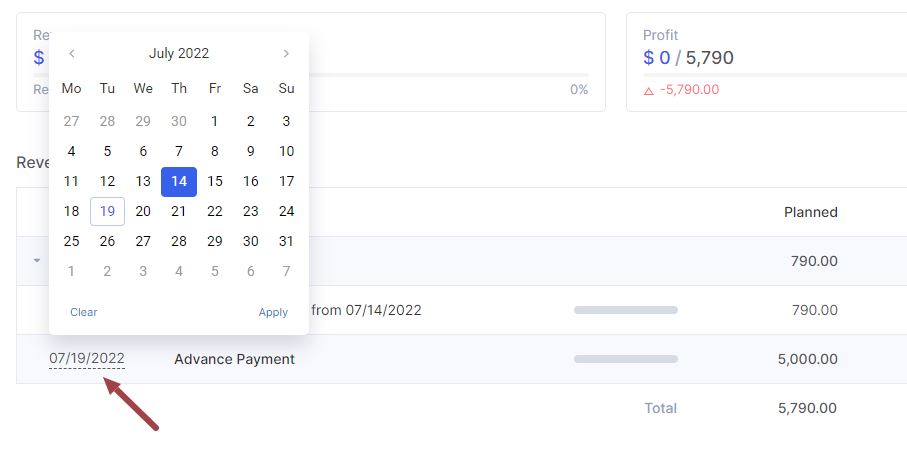Pick July 31 in the calendar

tap(286, 241)
